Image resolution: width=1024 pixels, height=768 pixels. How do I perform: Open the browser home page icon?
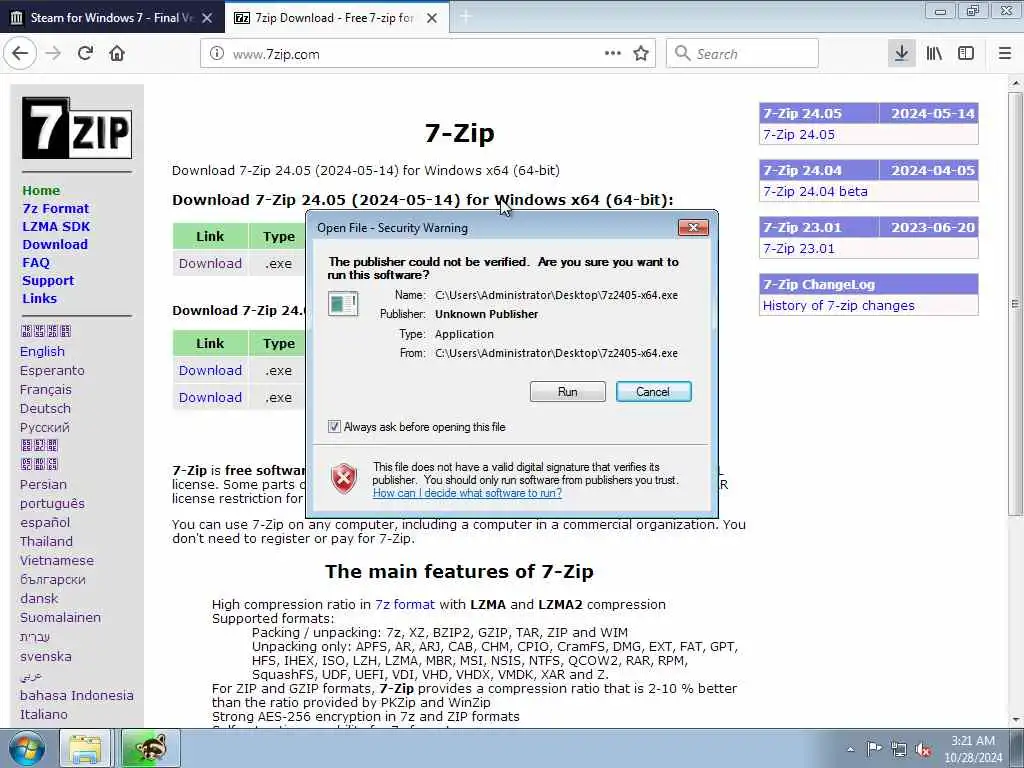tap(117, 54)
